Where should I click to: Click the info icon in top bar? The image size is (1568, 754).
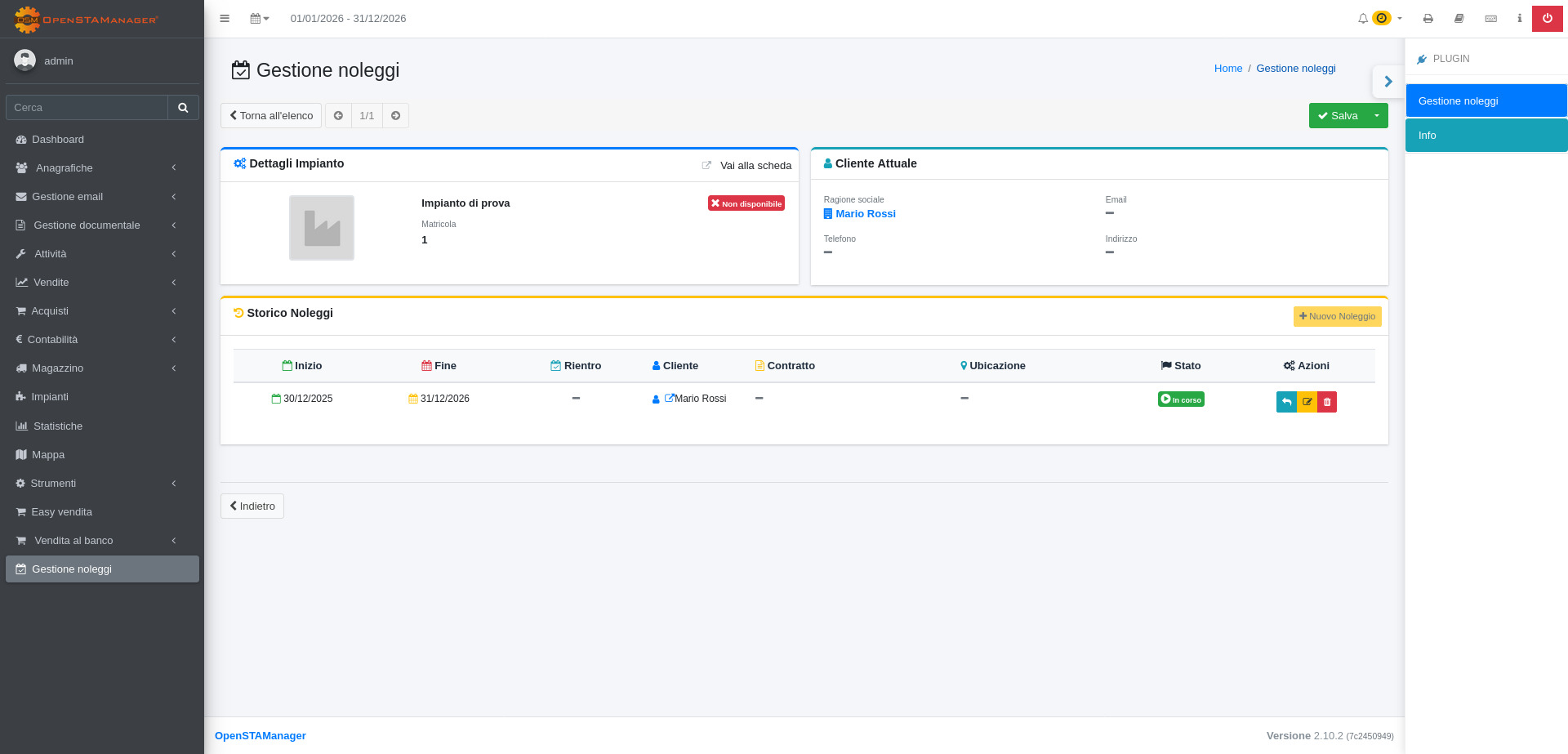tap(1519, 18)
